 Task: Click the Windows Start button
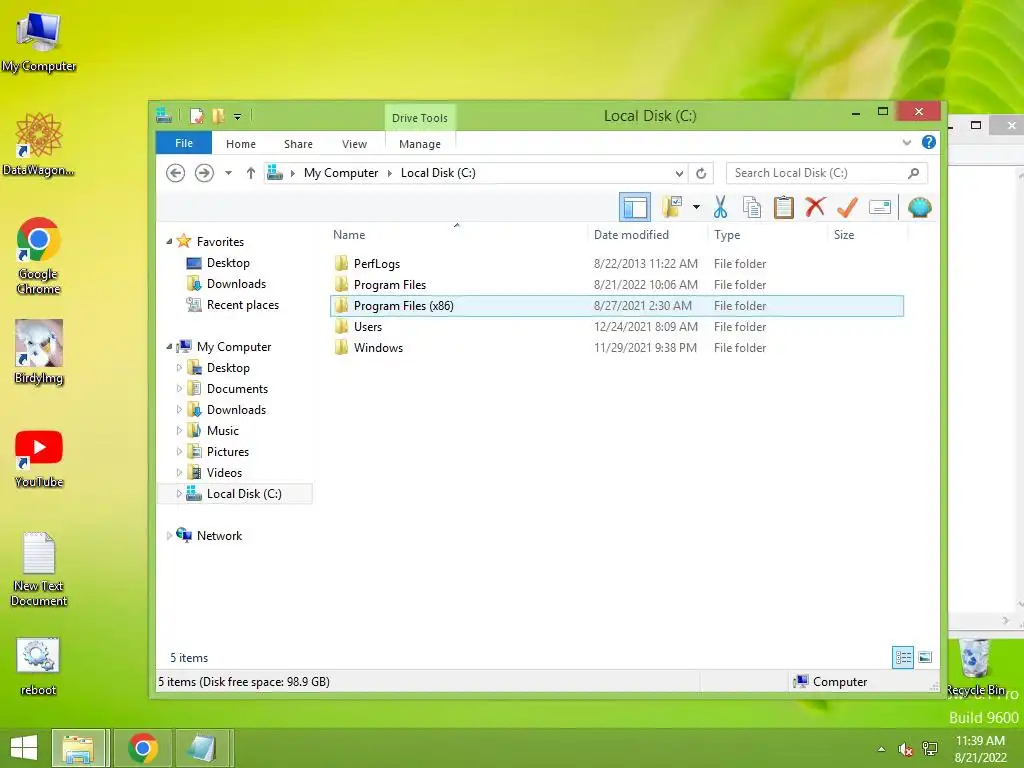pos(24,748)
